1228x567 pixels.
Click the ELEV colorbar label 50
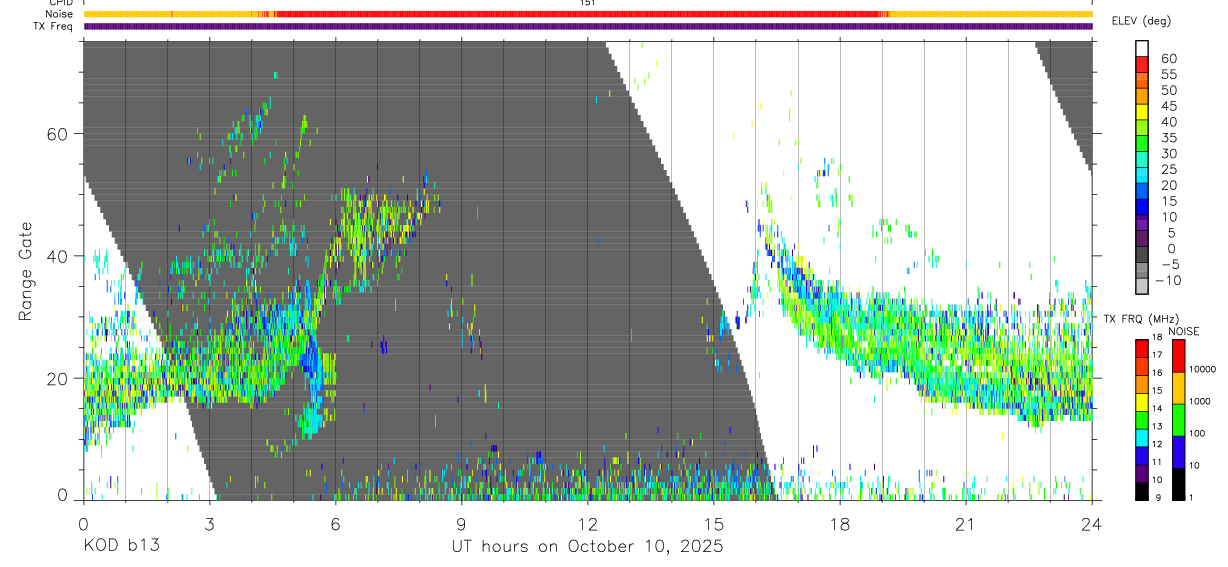(x=1168, y=90)
